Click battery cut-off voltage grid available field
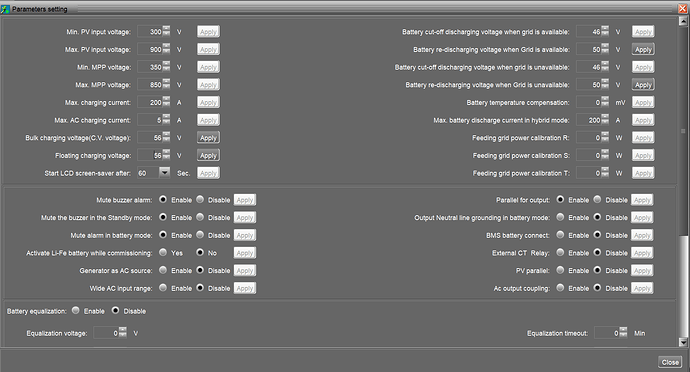Image resolution: width=690 pixels, height=372 pixels. [x=589, y=32]
